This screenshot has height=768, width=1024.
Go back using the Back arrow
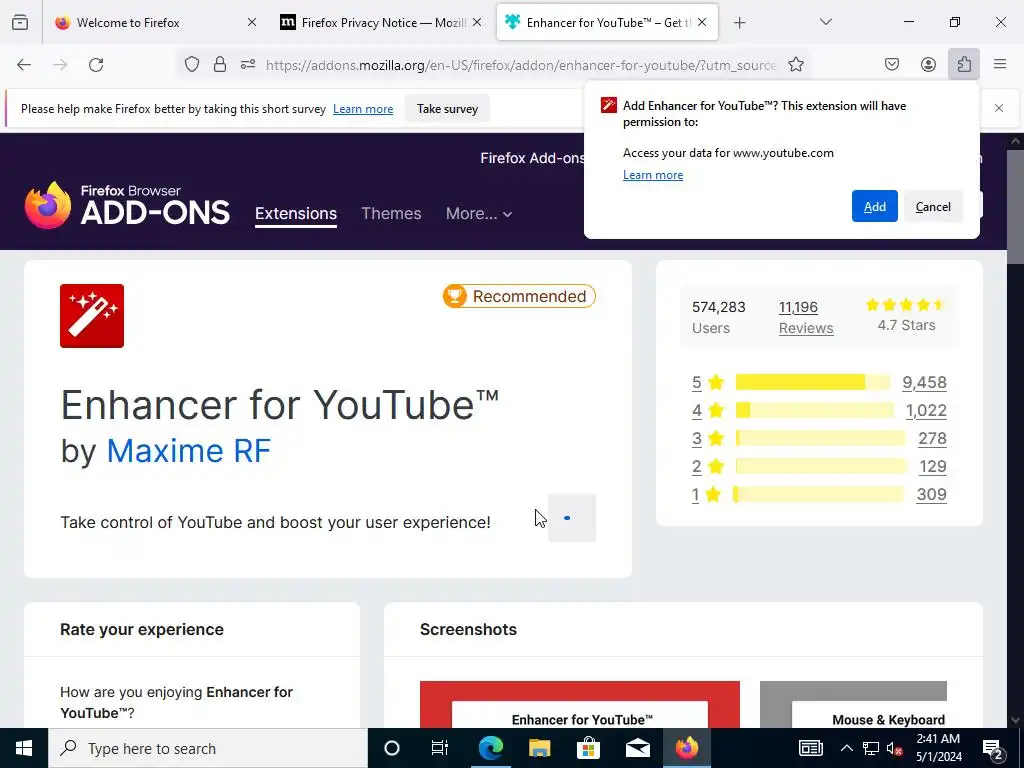[24, 64]
